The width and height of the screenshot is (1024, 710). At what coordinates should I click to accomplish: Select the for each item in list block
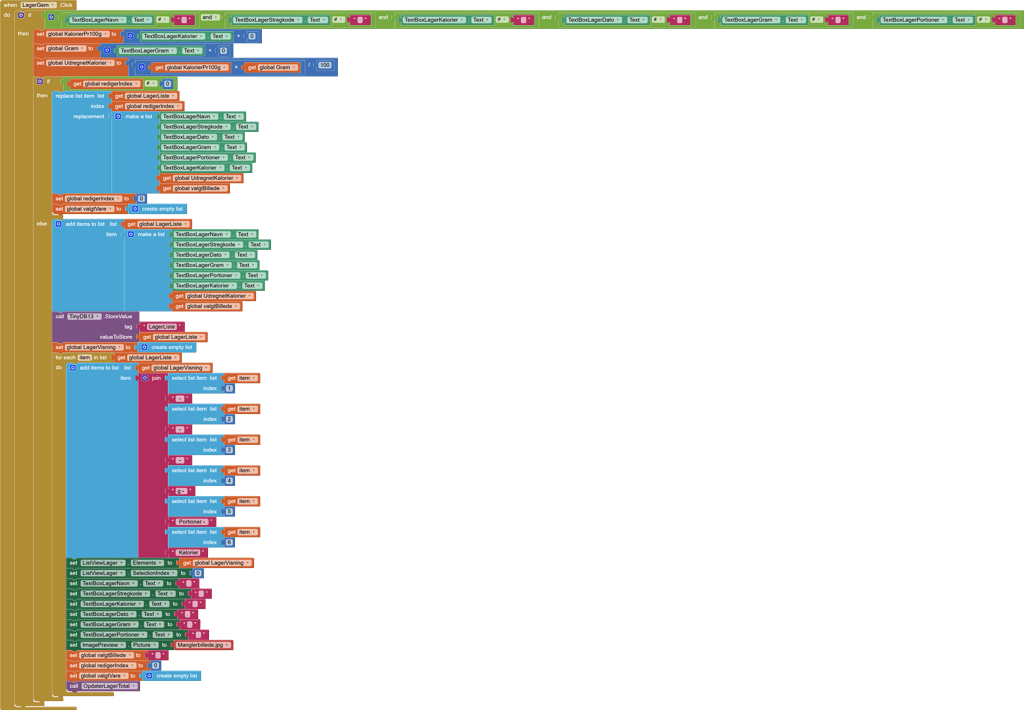63,357
